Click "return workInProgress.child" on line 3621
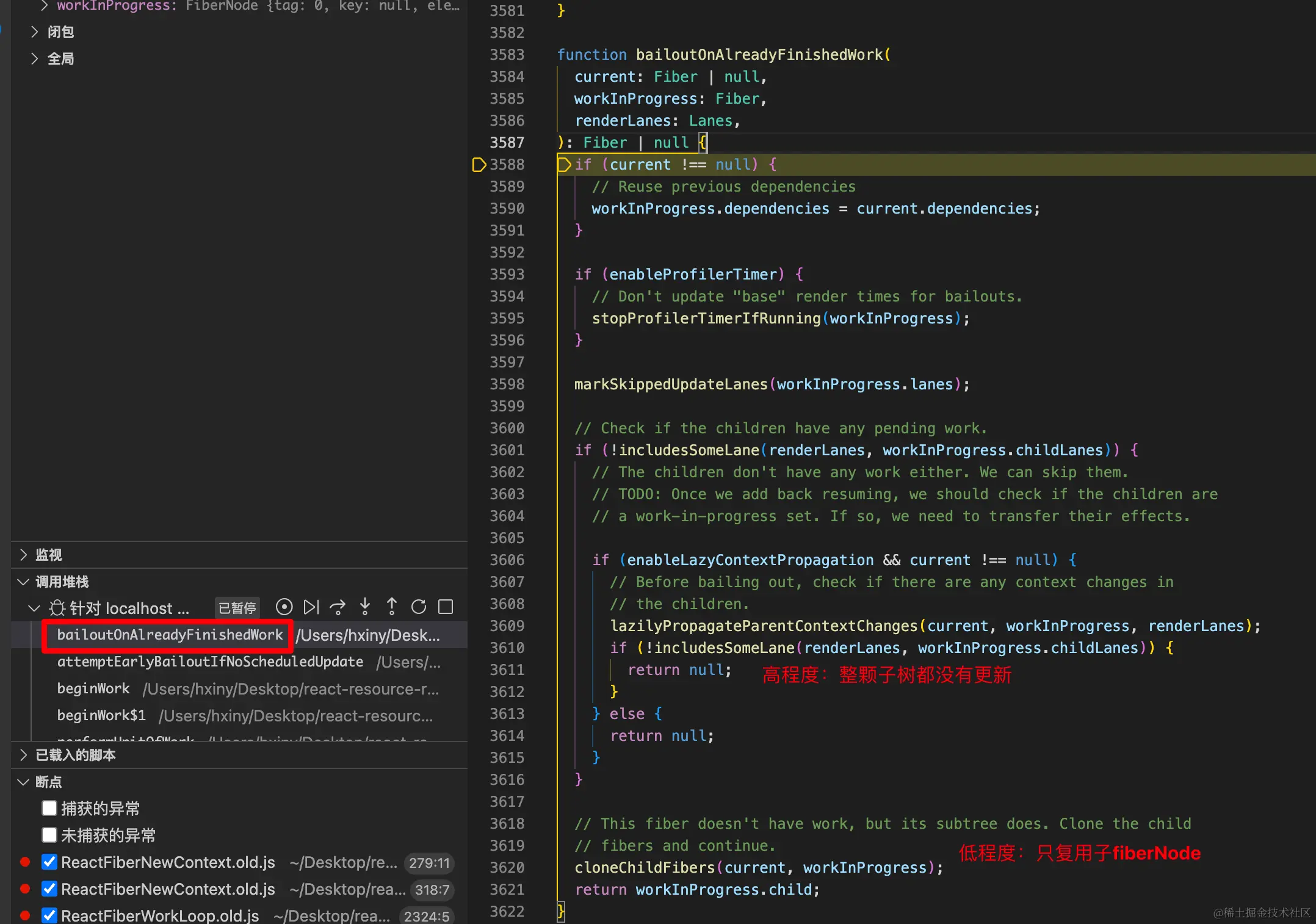 693,890
